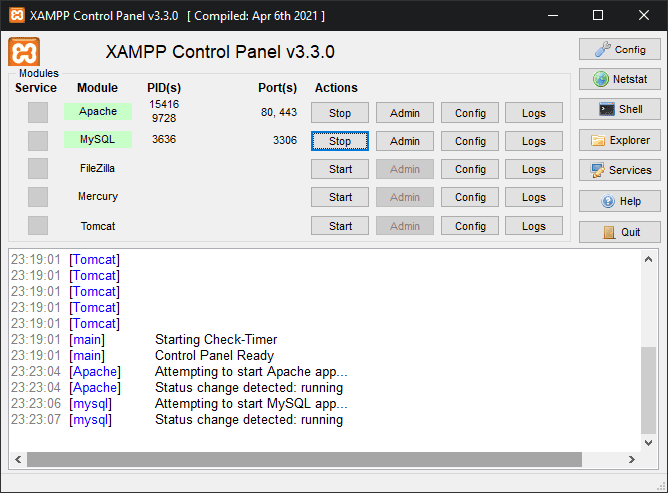Close the XAMPP Control Panel window

pos(644,15)
